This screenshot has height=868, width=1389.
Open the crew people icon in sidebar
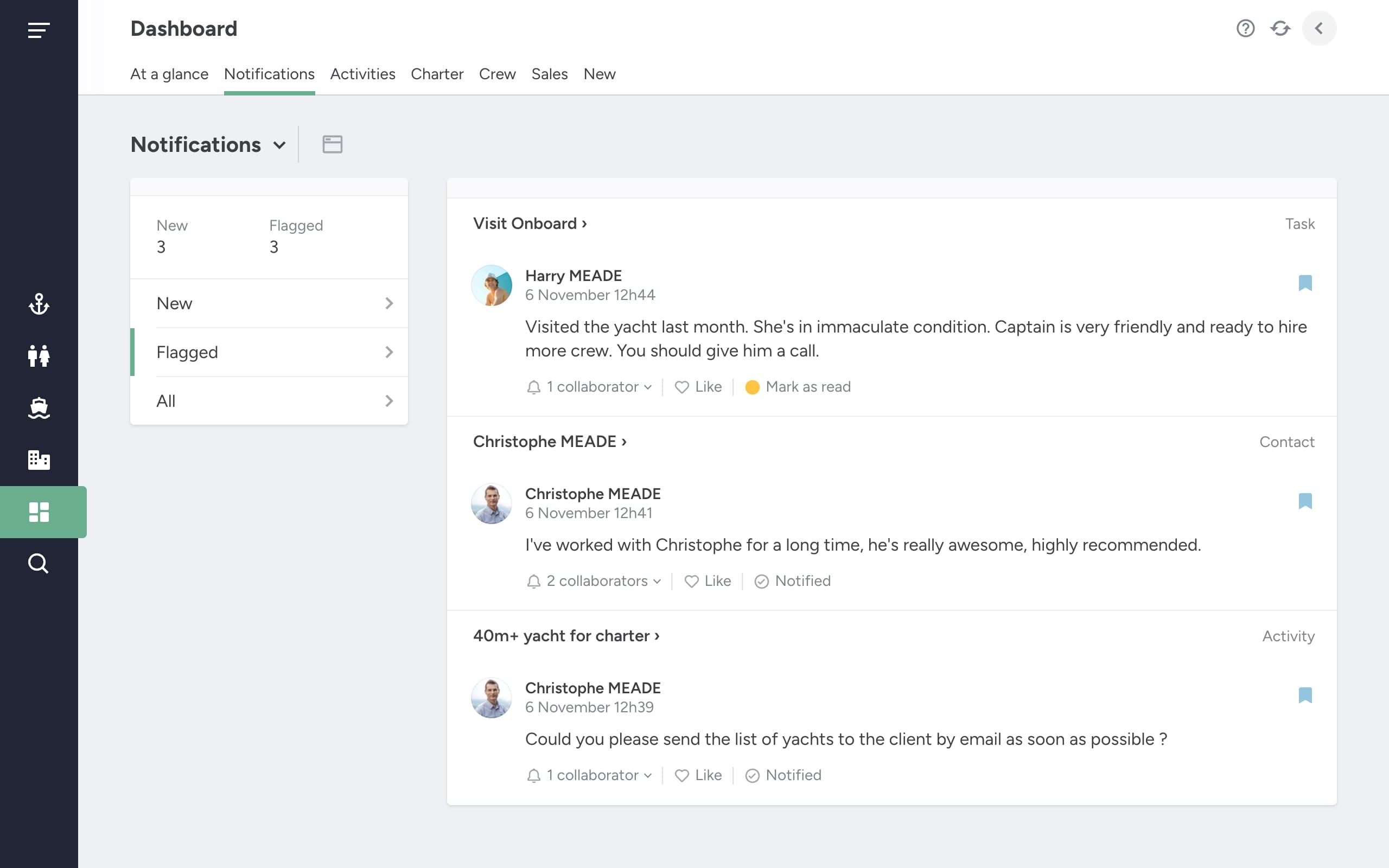tap(39, 356)
